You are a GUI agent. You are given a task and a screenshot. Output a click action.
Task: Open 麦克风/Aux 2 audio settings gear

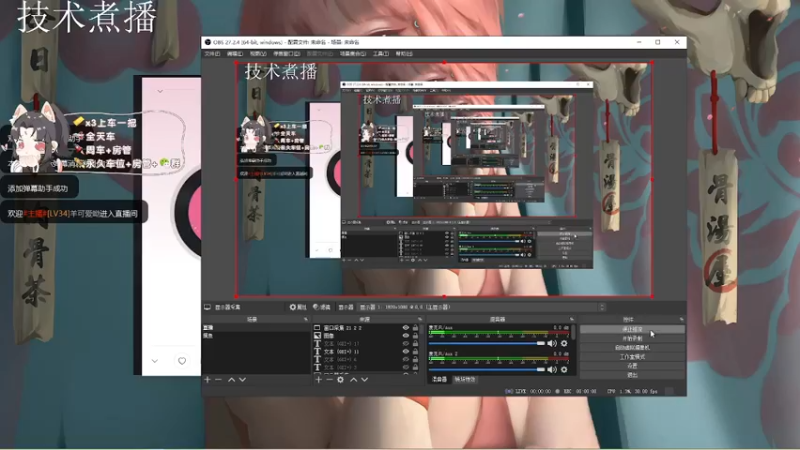click(564, 369)
